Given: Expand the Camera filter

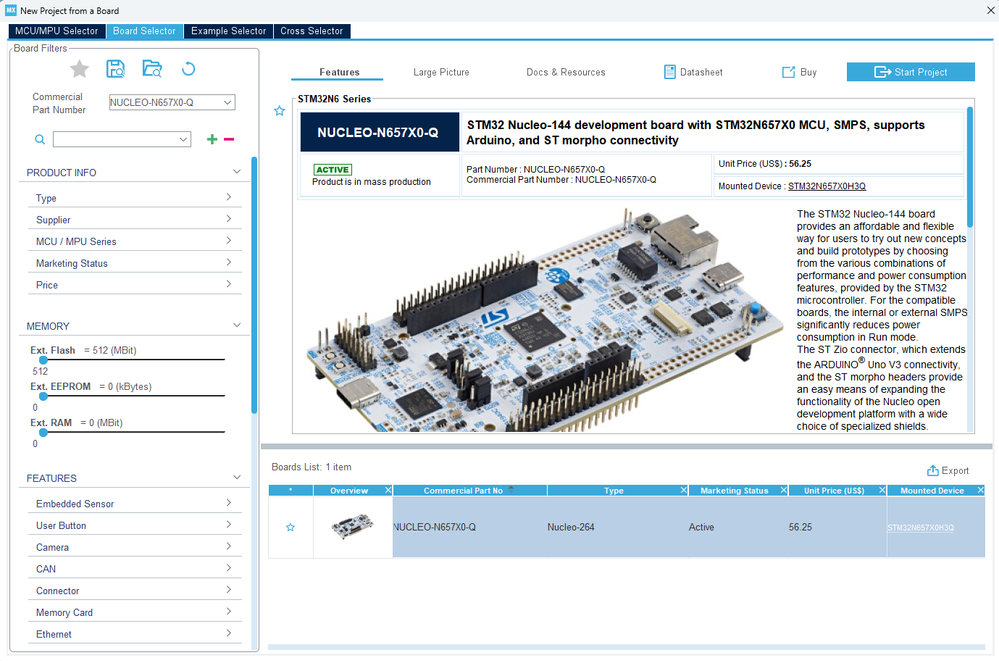Looking at the screenshot, I should pos(229,546).
